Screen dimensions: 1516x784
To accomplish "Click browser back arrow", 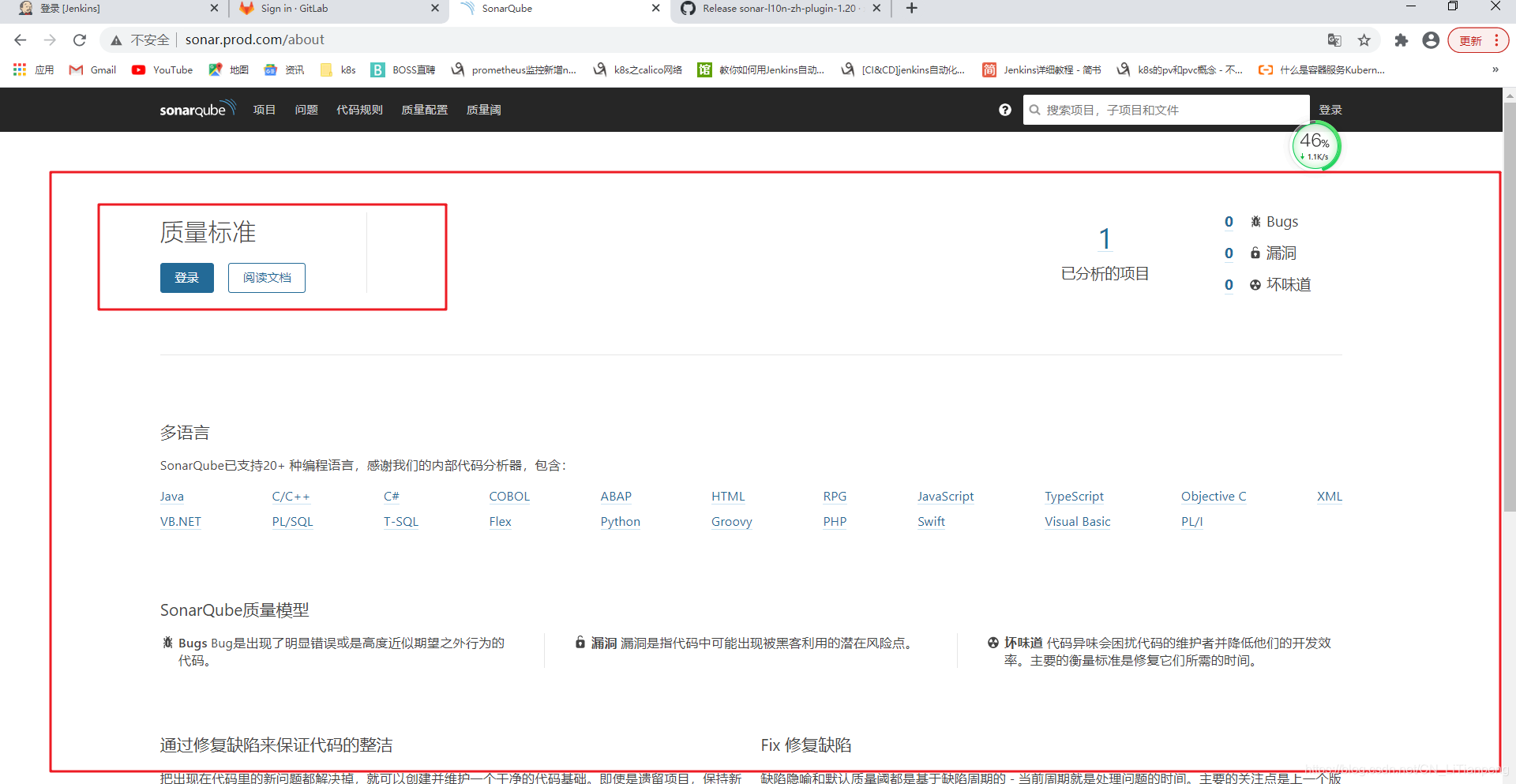I will (x=21, y=39).
